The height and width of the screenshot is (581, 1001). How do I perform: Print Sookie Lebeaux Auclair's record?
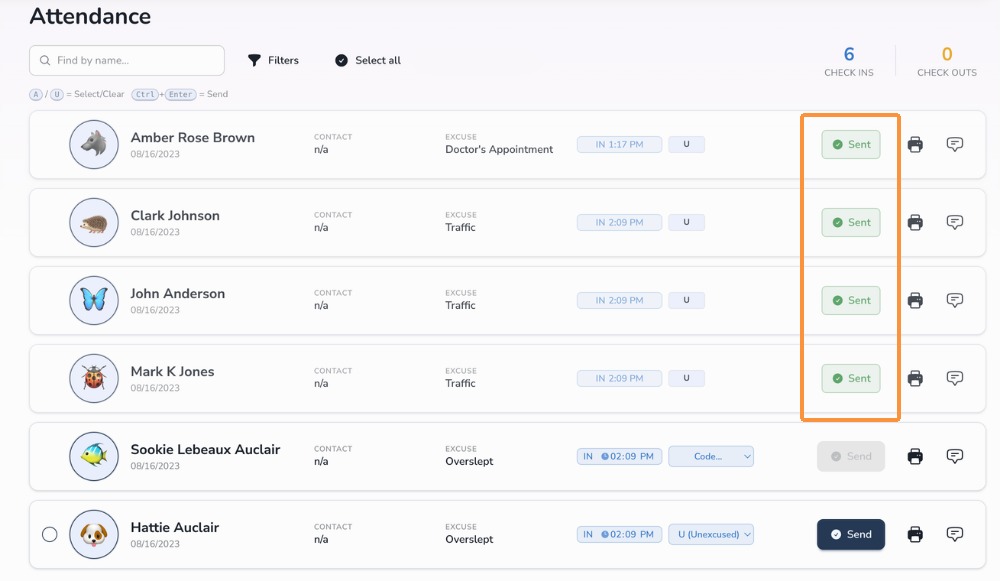[x=915, y=456]
